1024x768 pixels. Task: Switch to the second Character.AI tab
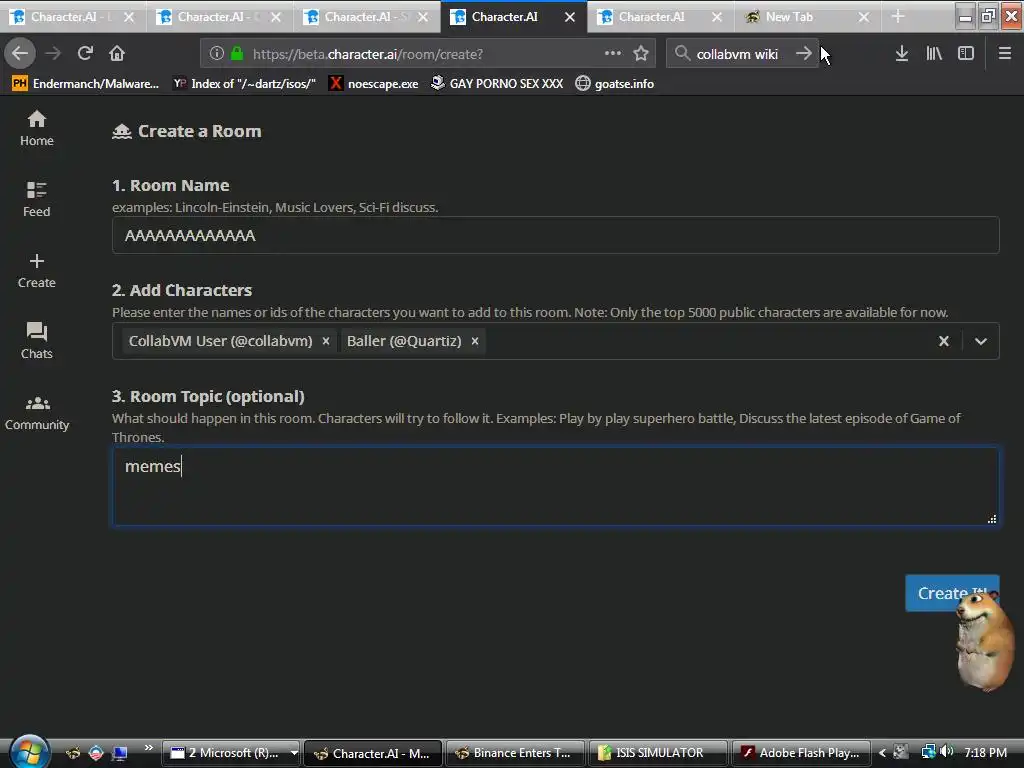[x=219, y=16]
